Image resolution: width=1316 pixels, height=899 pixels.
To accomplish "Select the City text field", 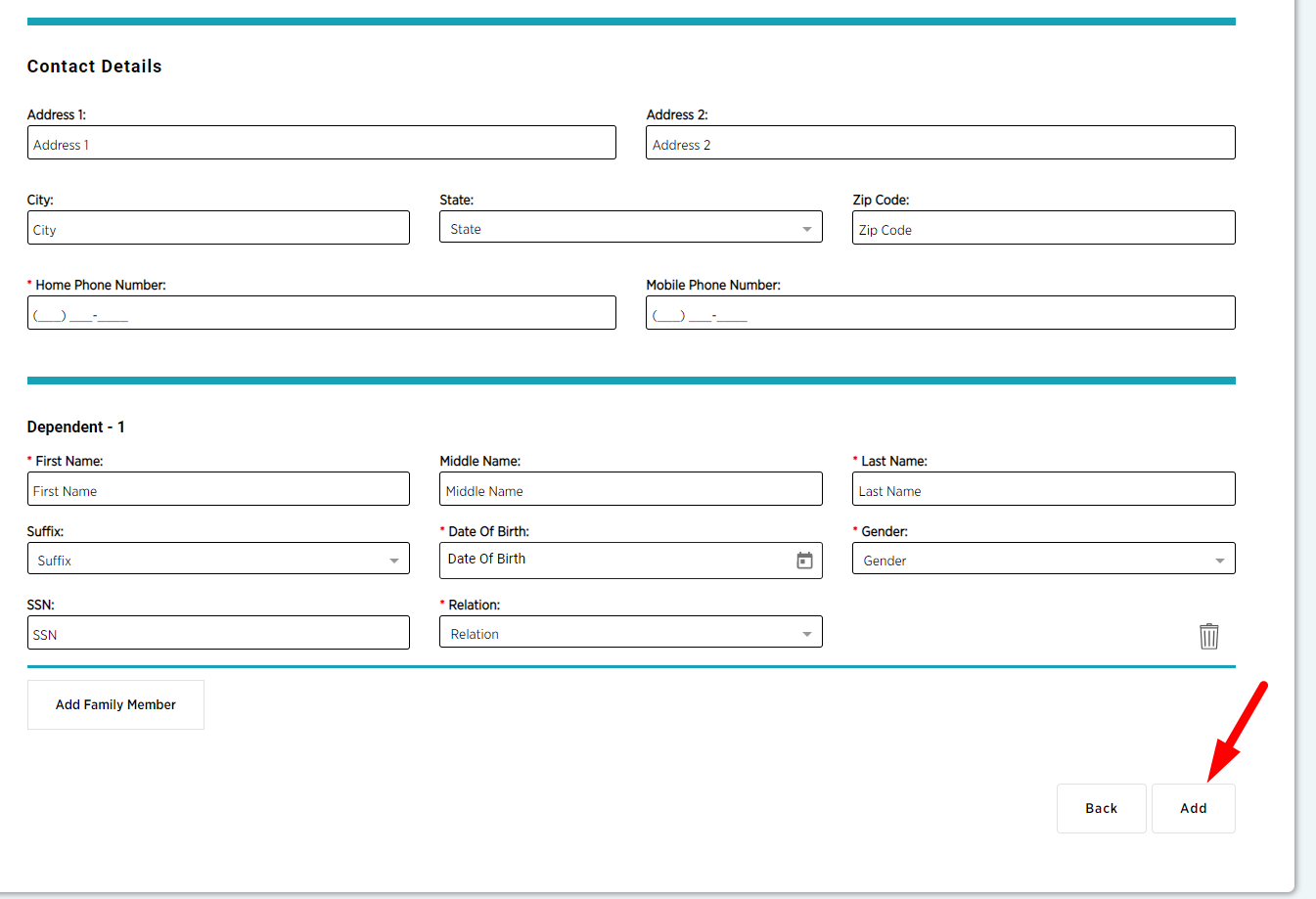I will tap(218, 229).
